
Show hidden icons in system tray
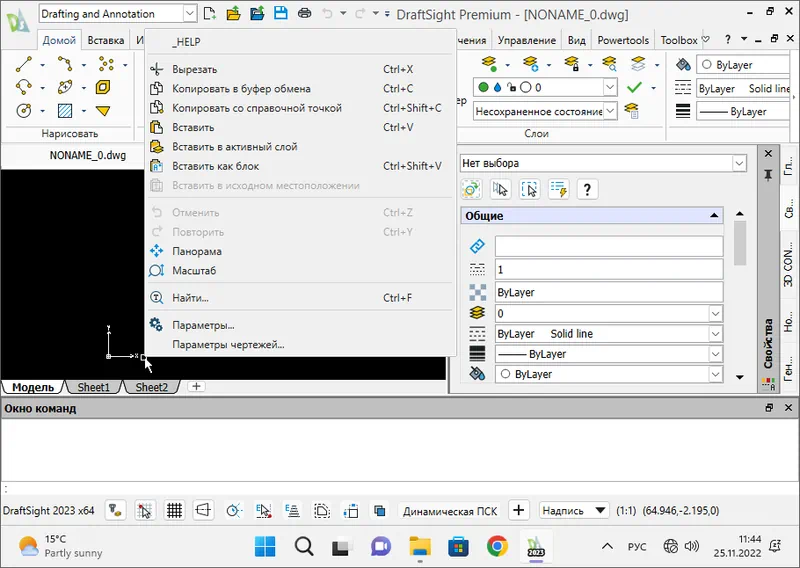coord(607,547)
